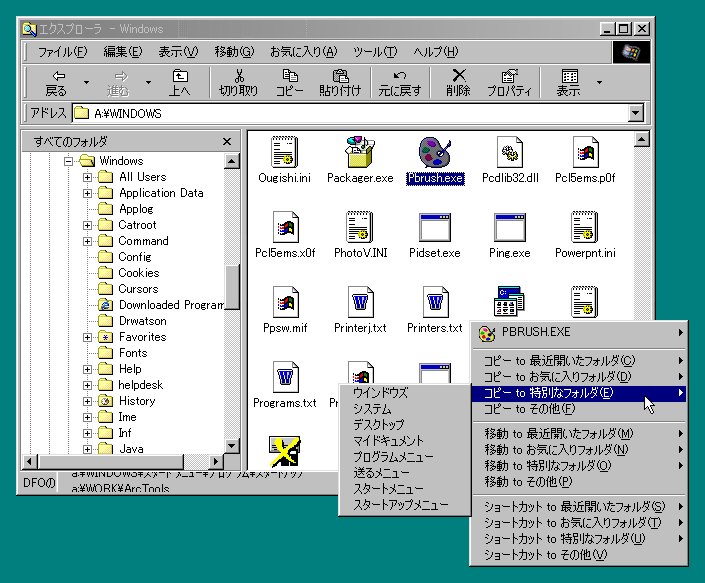Image resolution: width=705 pixels, height=583 pixels.
Task: Open the お気に入り(A) menu
Action: 303,52
